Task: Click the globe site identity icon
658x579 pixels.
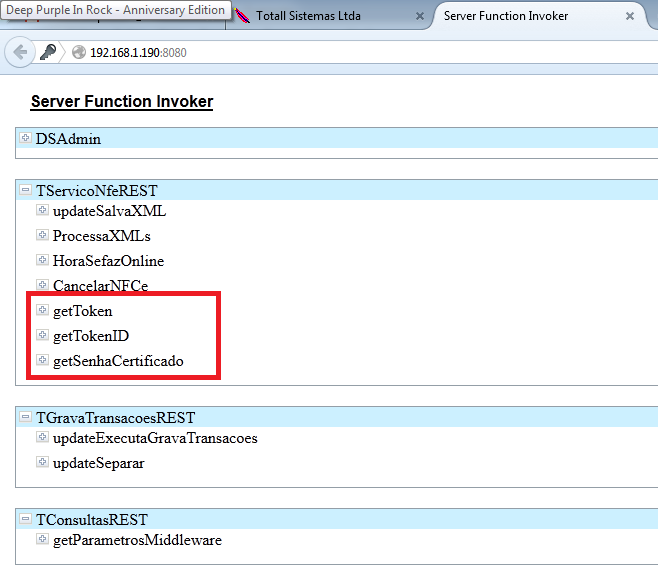Action: (x=78, y=52)
